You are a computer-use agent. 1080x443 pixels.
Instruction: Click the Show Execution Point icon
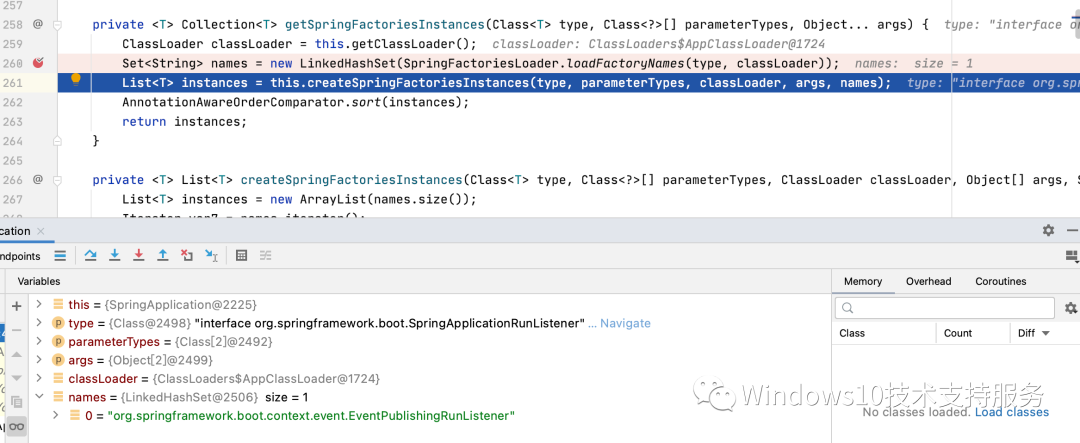point(61,256)
